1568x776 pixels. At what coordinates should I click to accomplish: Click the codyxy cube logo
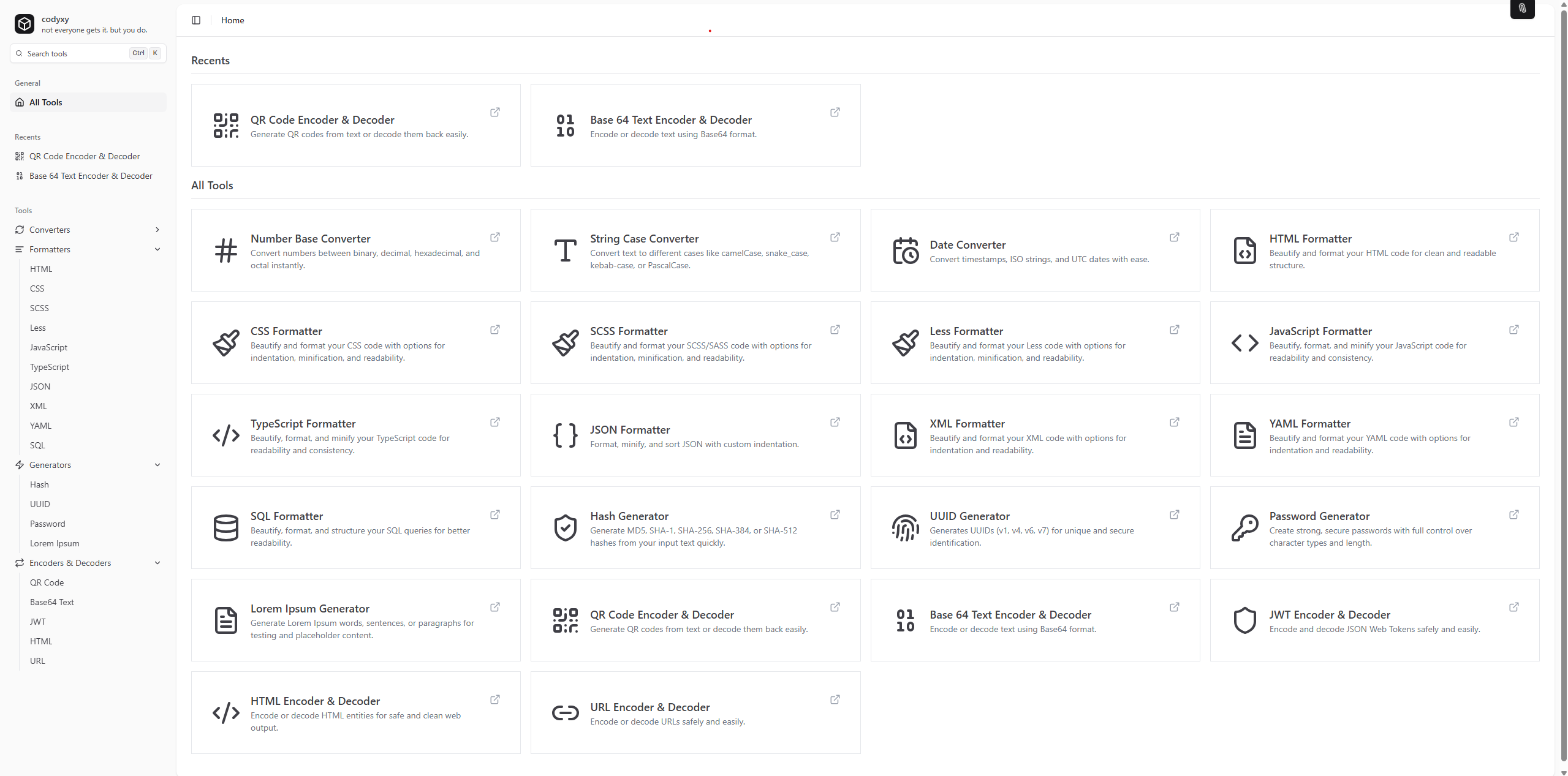(25, 24)
